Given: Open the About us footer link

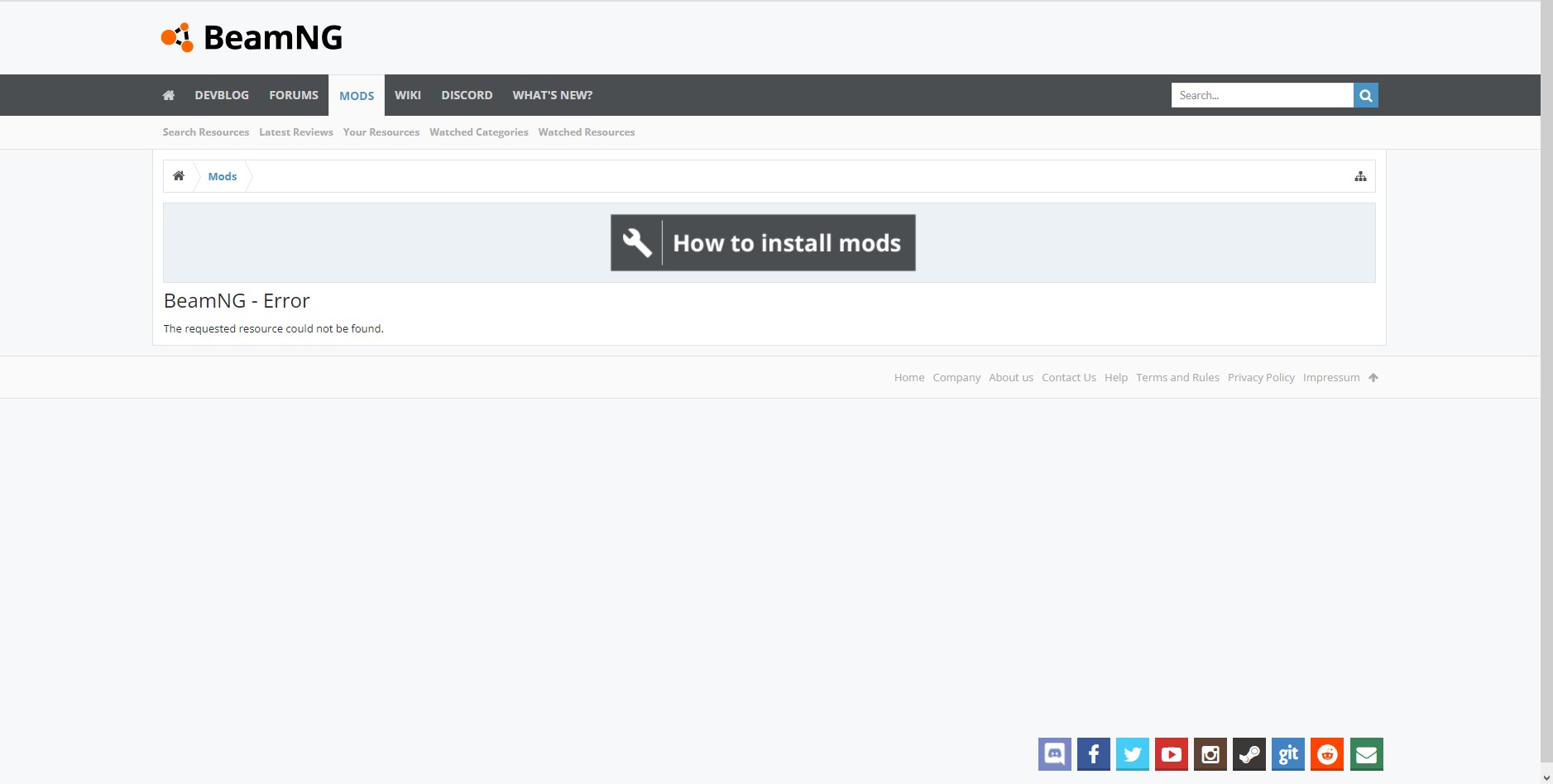Looking at the screenshot, I should tap(1011, 377).
